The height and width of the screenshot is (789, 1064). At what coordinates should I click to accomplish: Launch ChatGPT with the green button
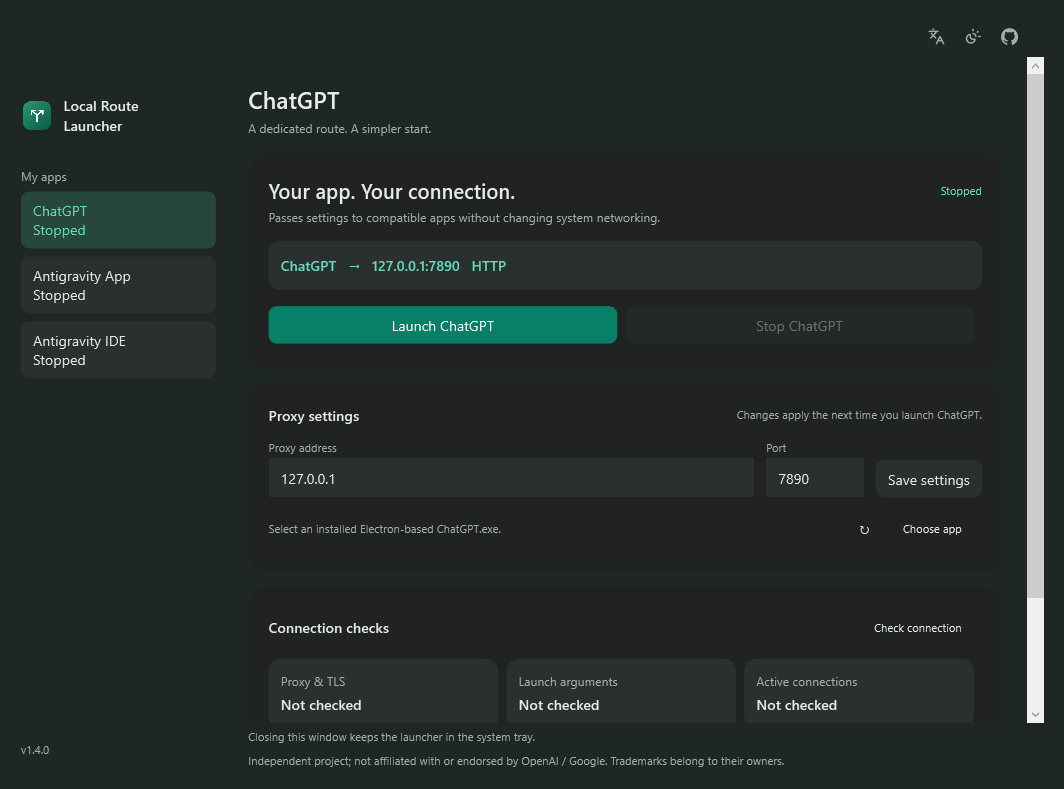442,325
